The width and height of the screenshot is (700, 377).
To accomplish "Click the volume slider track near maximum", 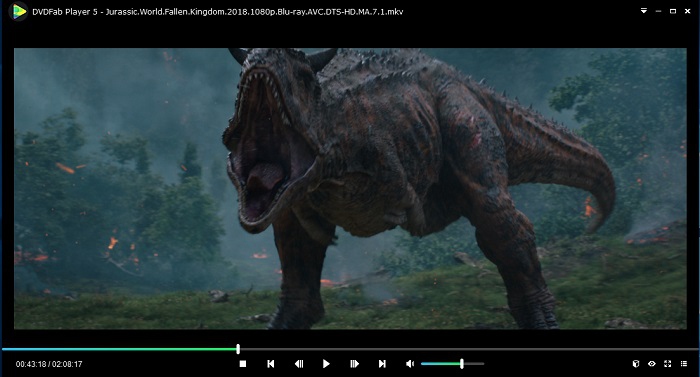I will [x=480, y=364].
